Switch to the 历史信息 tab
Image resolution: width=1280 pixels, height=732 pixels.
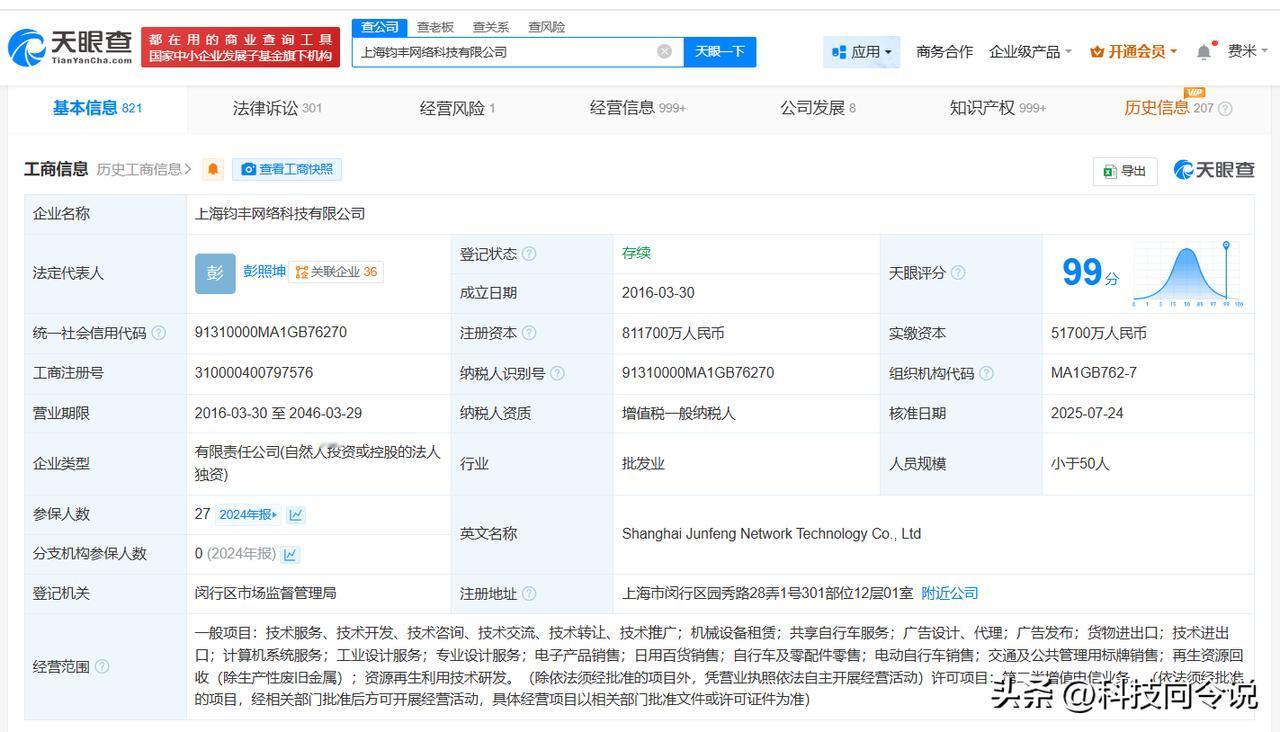[1168, 108]
